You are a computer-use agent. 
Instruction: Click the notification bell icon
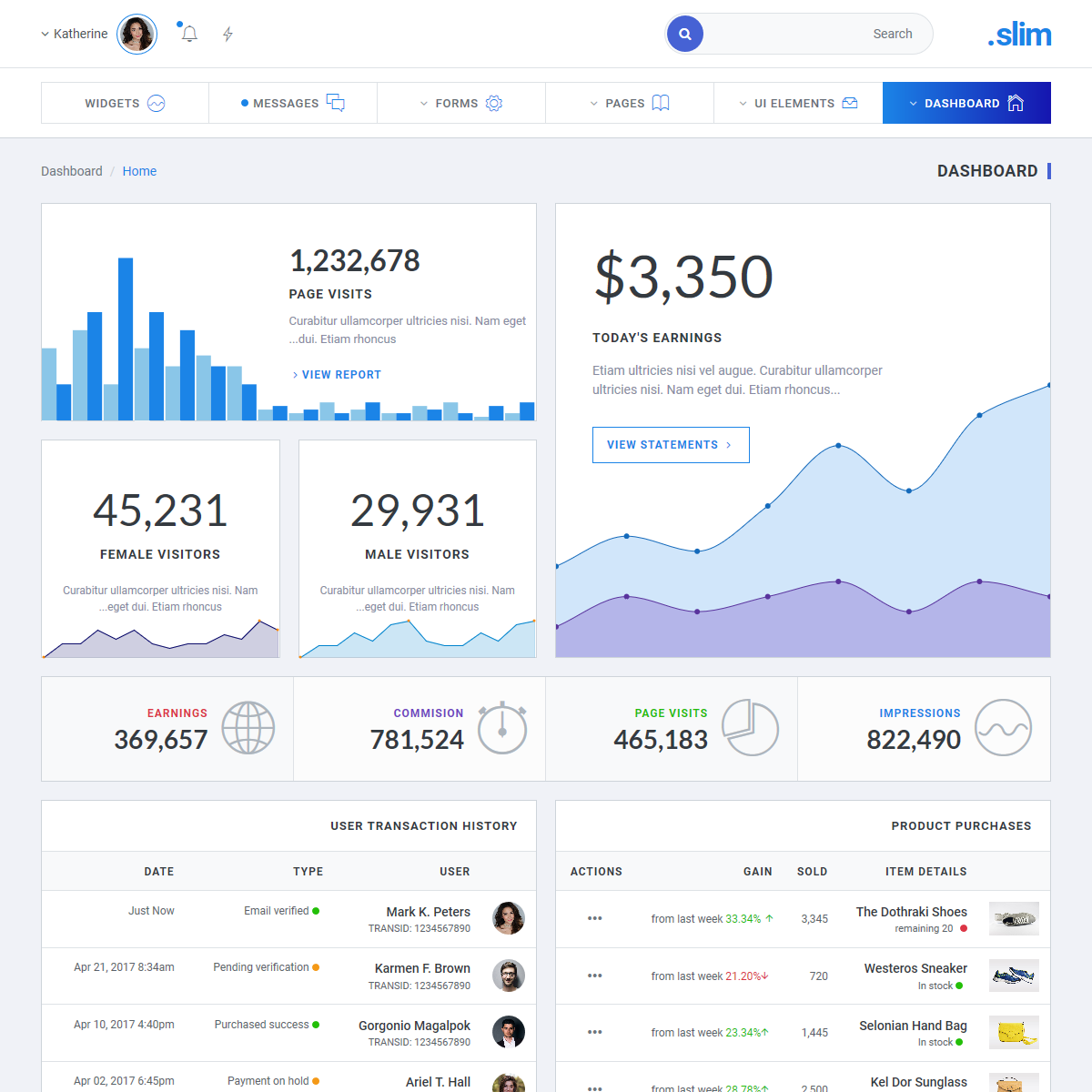pos(189,35)
